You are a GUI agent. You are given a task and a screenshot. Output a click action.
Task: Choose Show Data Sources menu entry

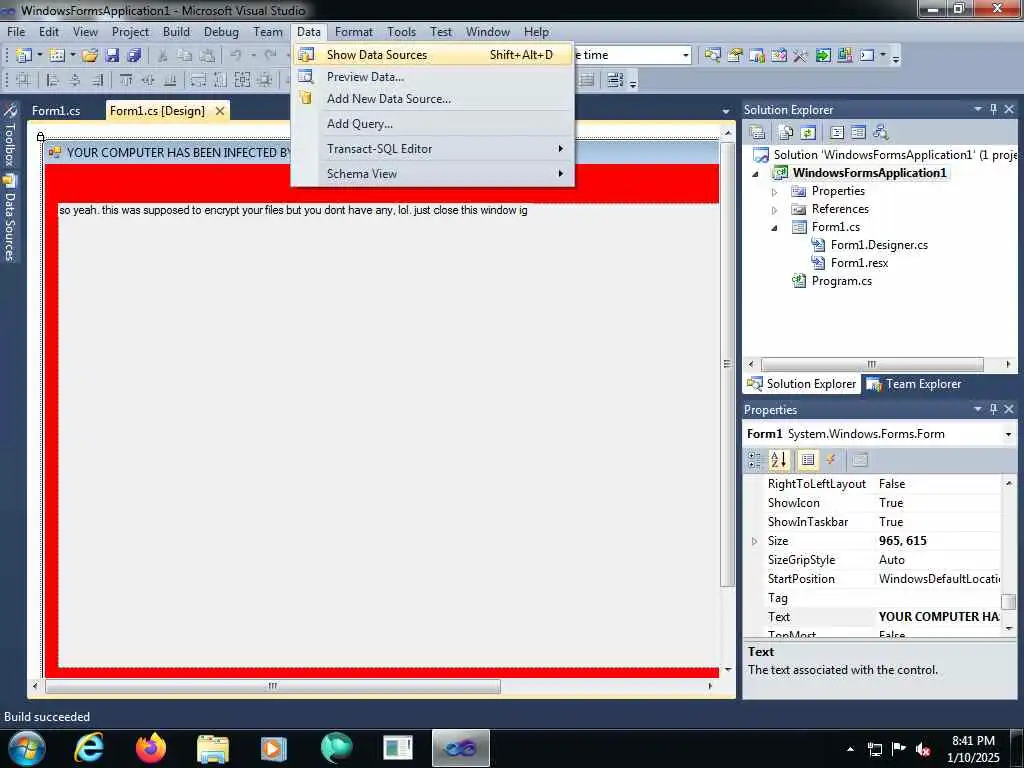click(x=432, y=55)
